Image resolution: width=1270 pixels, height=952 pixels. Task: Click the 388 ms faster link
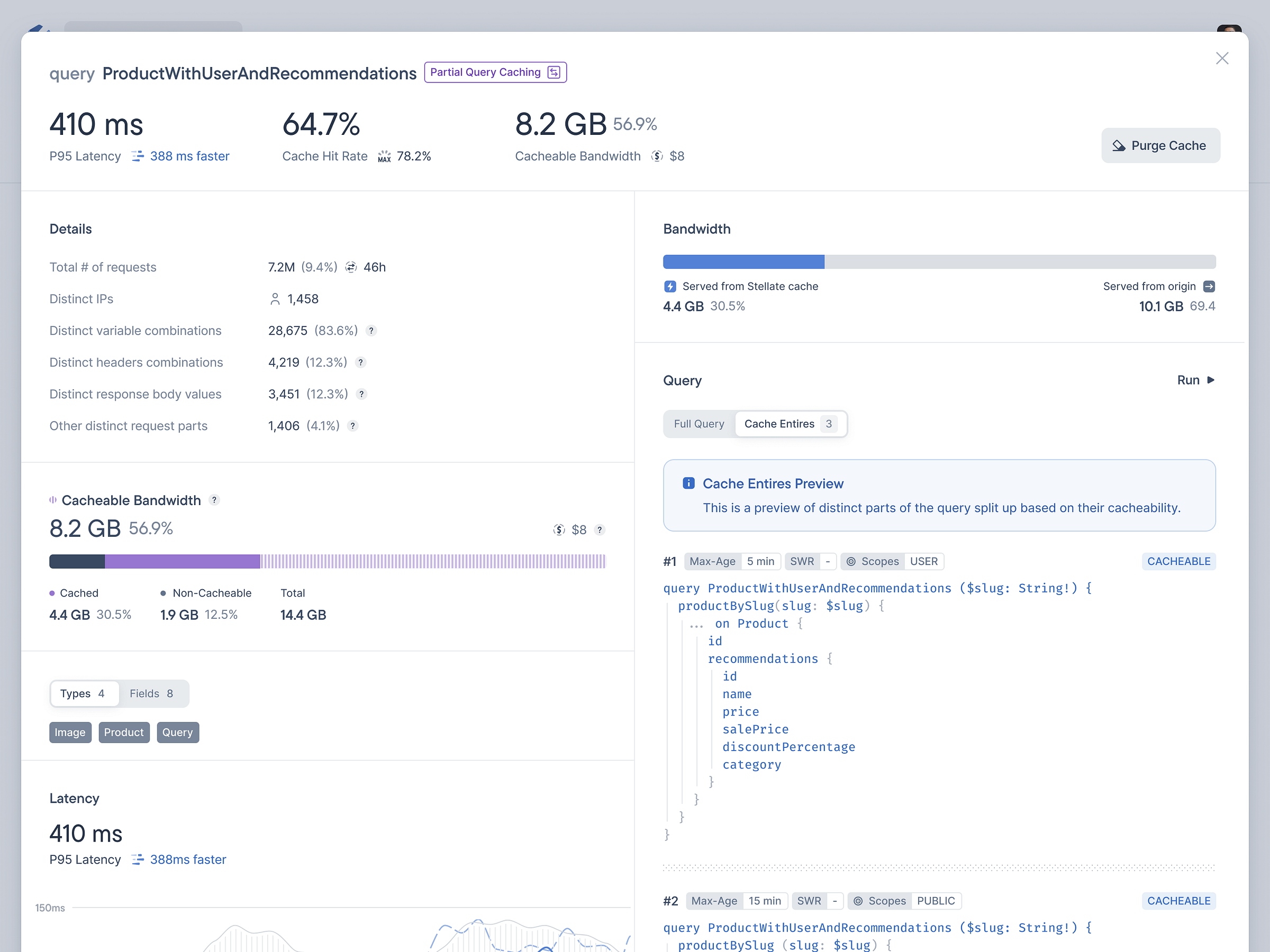(189, 156)
